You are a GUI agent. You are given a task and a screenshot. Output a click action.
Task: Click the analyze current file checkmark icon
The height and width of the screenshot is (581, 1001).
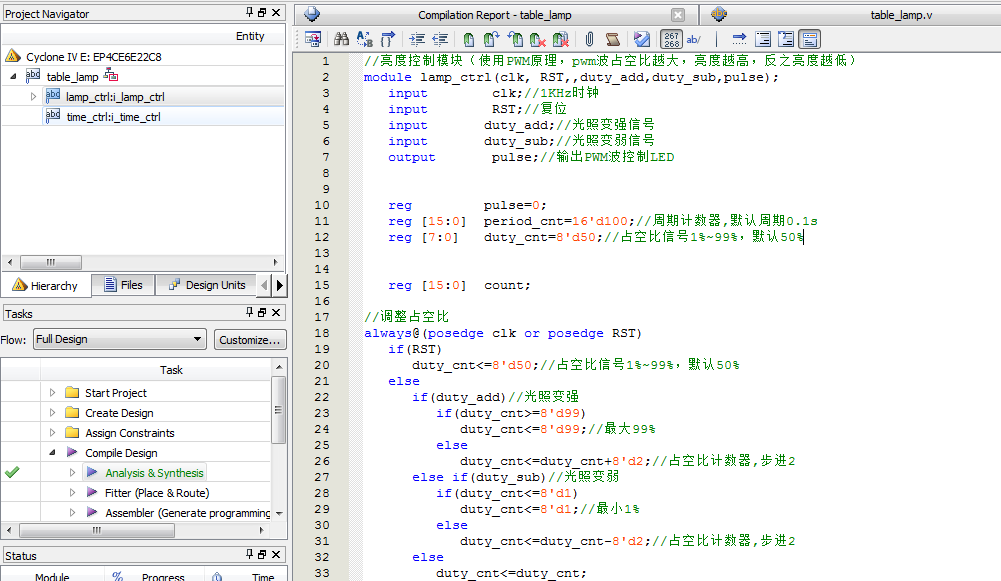[x=642, y=40]
